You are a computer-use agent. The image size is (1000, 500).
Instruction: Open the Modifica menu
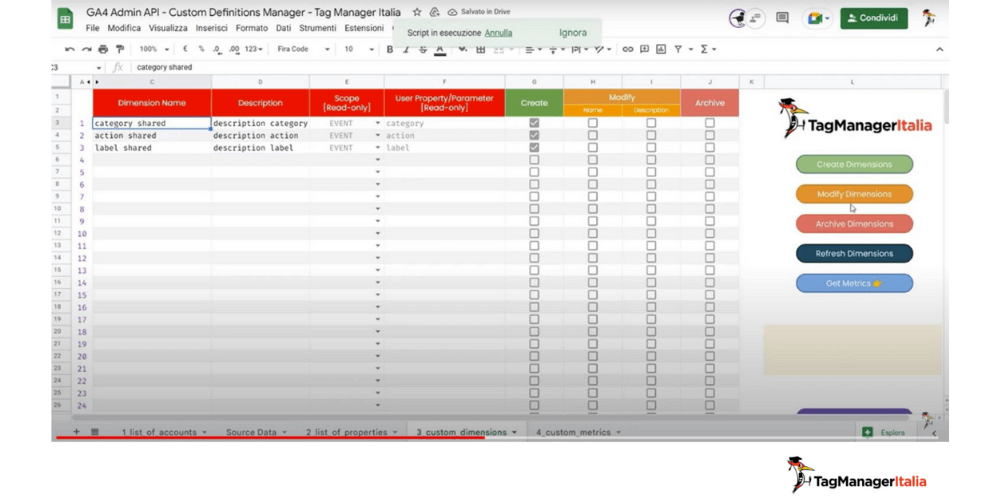[x=124, y=28]
